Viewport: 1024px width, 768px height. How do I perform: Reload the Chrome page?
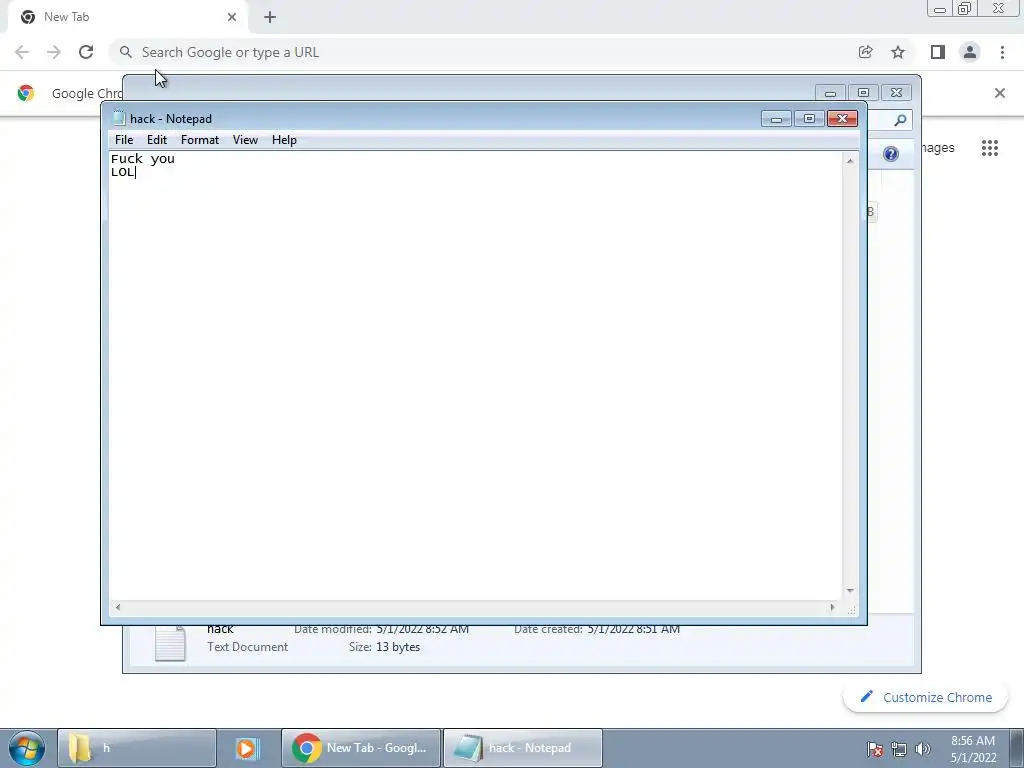point(86,52)
